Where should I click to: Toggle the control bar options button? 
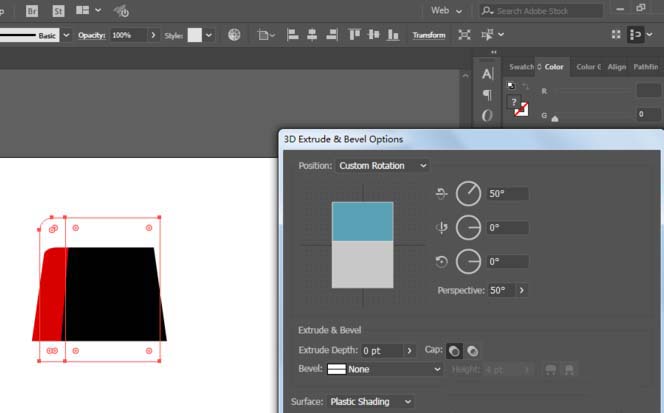tap(636, 35)
